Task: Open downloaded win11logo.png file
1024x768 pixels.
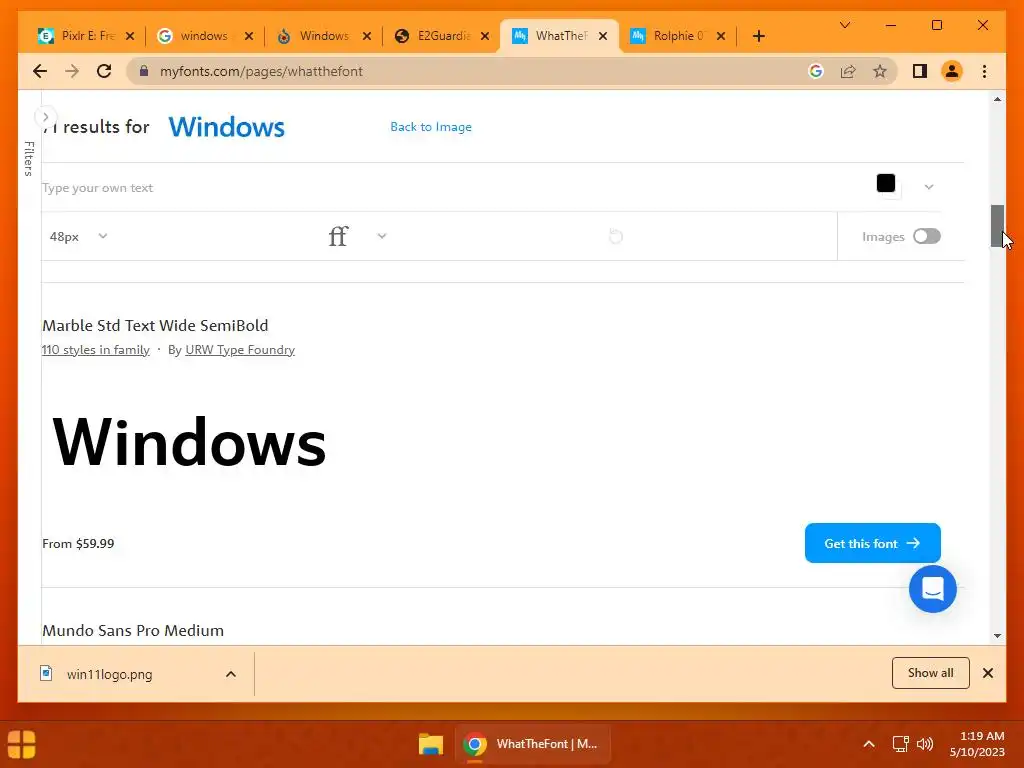Action: pos(109,674)
